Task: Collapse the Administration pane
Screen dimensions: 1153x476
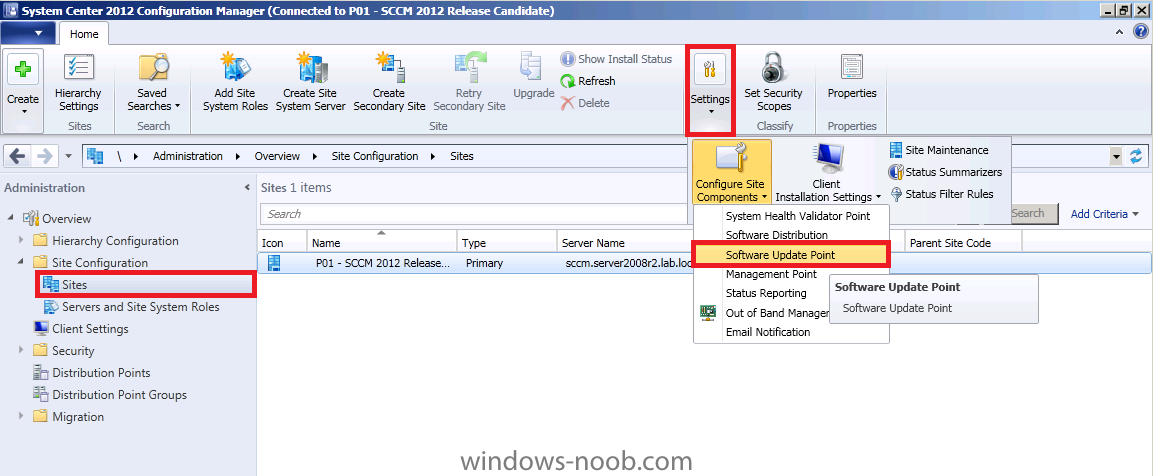Action: pos(247,188)
